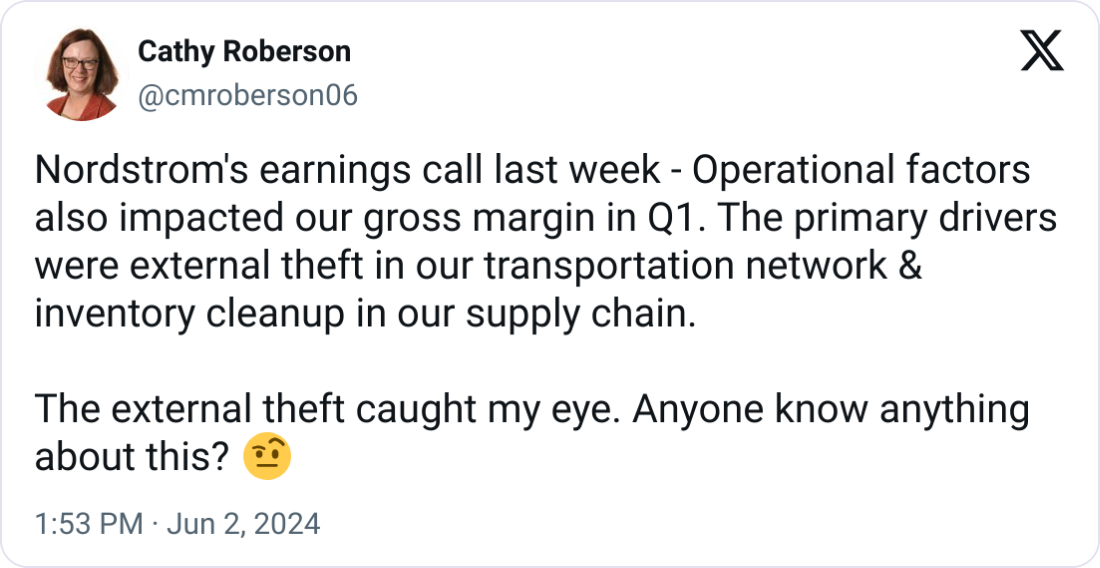The height and width of the screenshot is (568, 1100).
Task: Click the Jun 2, 2024 date
Action: coord(245,524)
